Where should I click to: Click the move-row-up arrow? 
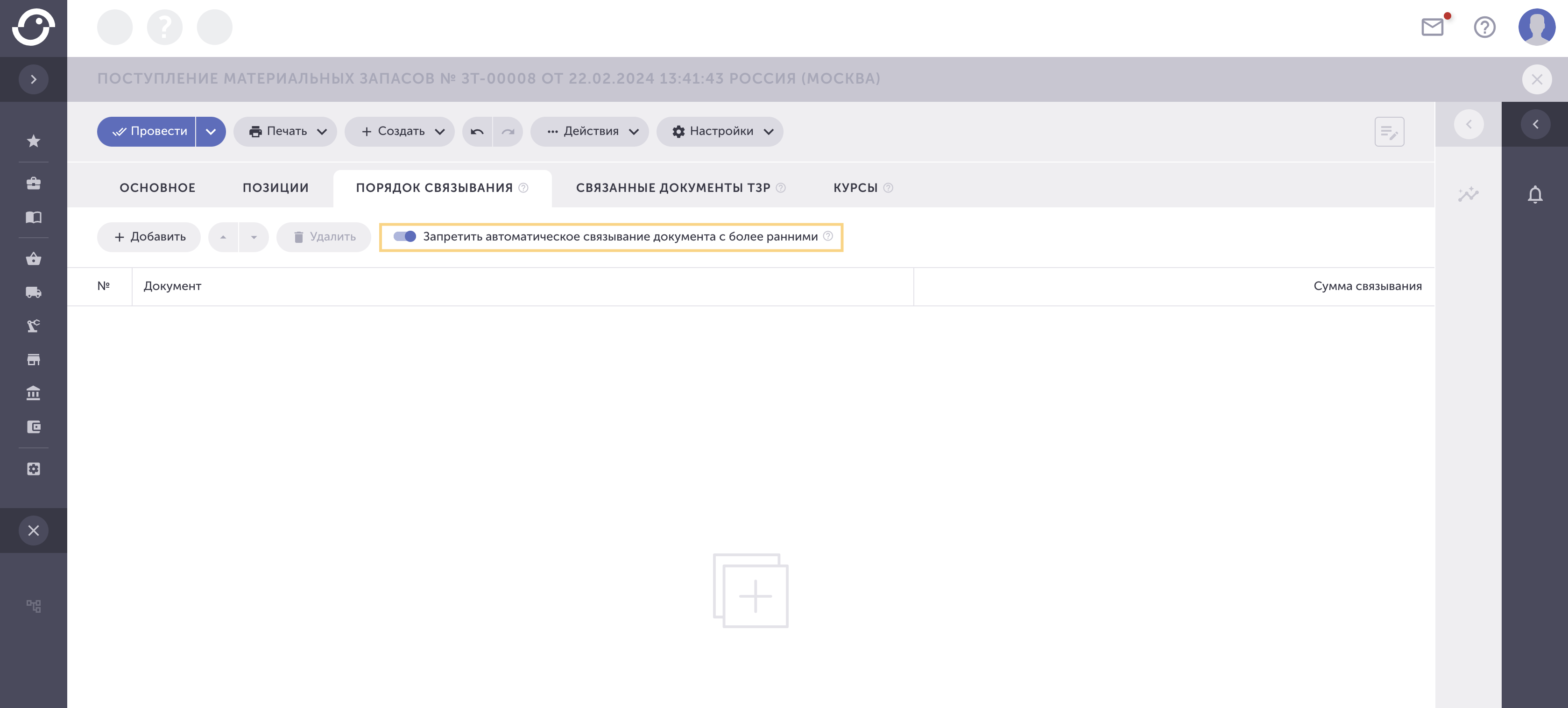pos(223,237)
